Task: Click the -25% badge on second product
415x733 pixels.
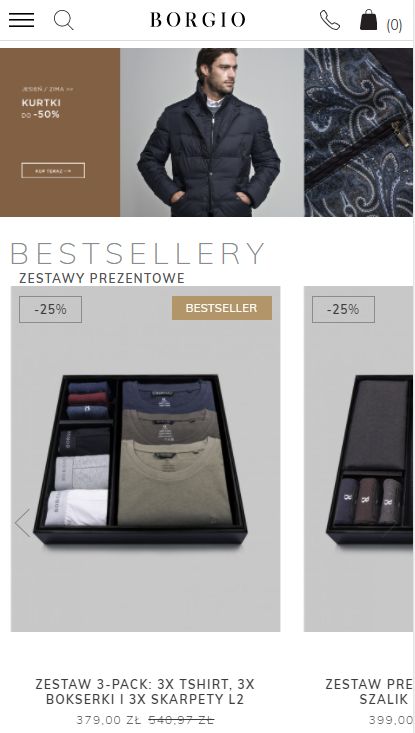Action: [343, 309]
